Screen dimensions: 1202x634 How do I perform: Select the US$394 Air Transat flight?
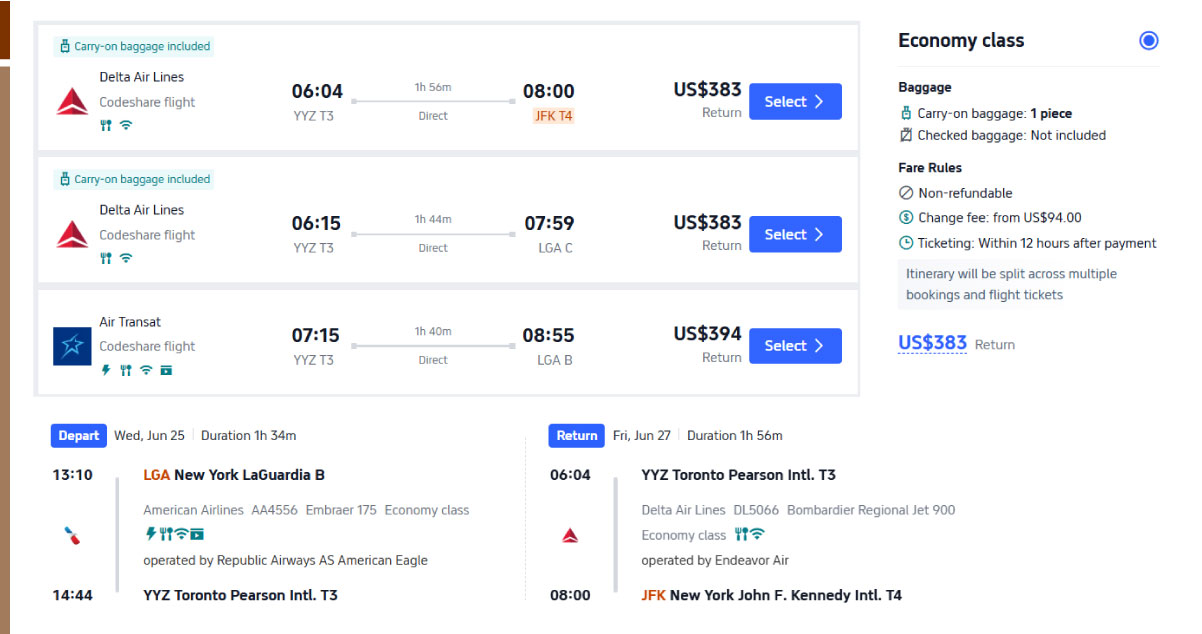[795, 345]
